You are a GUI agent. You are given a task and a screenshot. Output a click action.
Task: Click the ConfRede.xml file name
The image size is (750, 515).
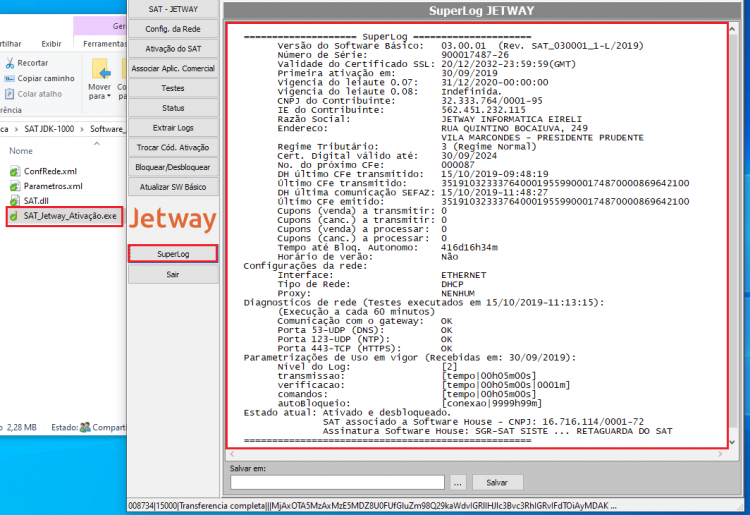(50, 171)
